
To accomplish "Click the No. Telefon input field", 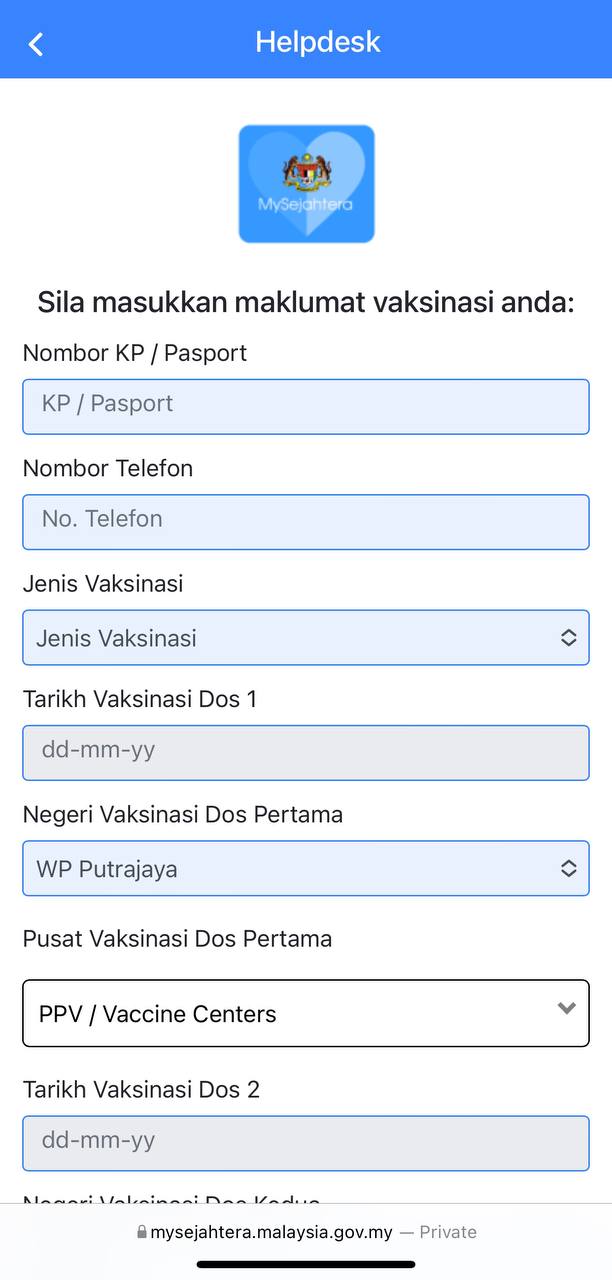I will 306,521.
